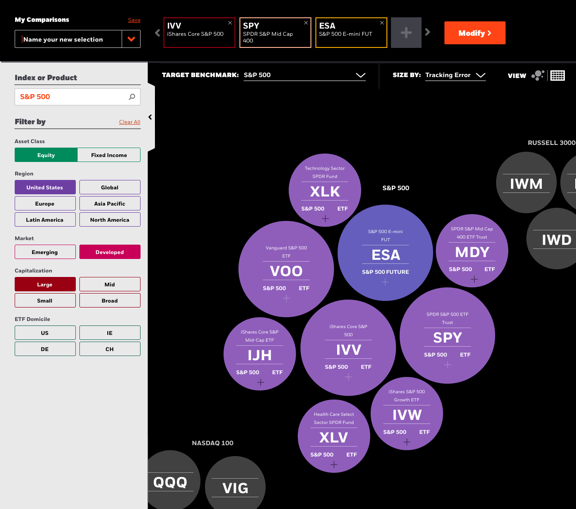This screenshot has height=509, width=576.
Task: Click the Modify button
Action: click(x=475, y=33)
